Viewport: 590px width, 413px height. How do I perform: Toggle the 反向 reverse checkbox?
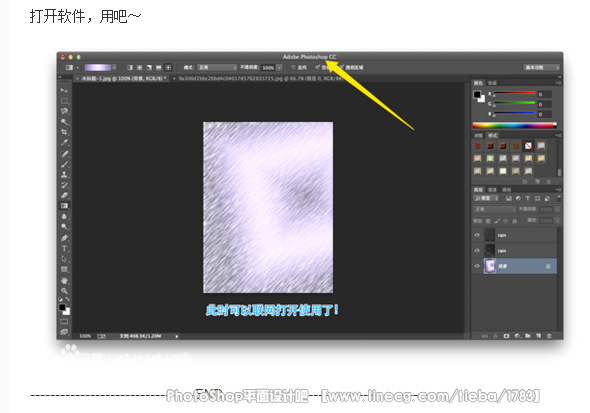294,67
